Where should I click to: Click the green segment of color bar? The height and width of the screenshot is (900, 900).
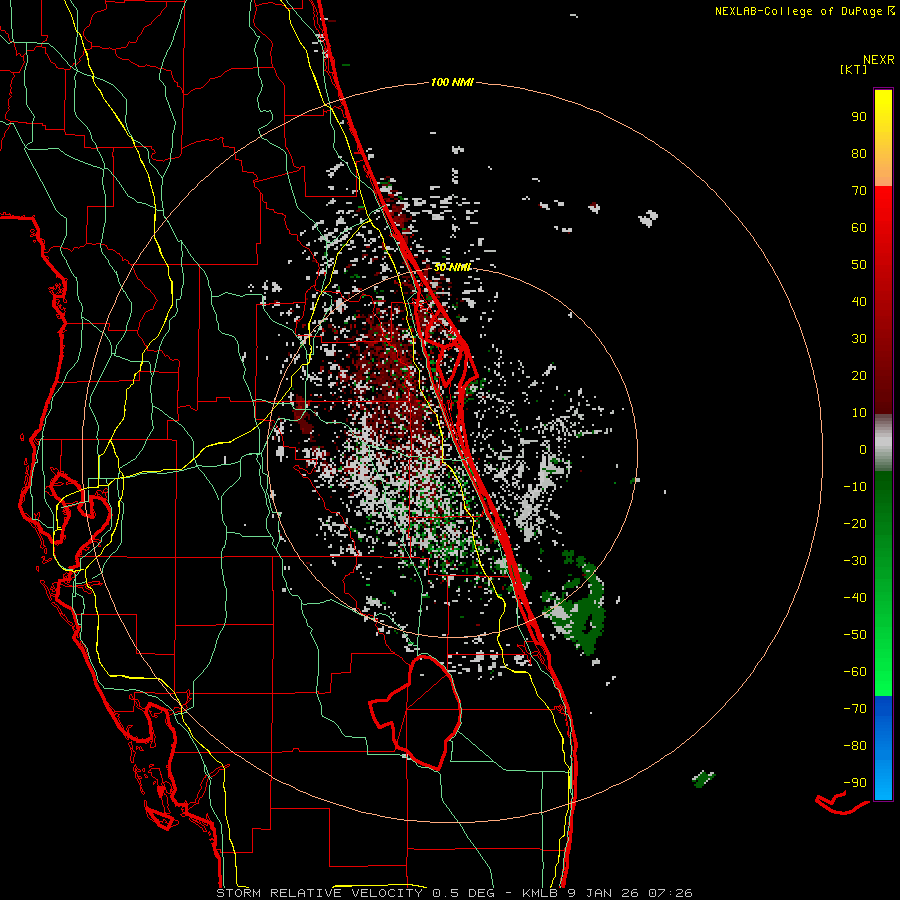pyautogui.click(x=883, y=583)
